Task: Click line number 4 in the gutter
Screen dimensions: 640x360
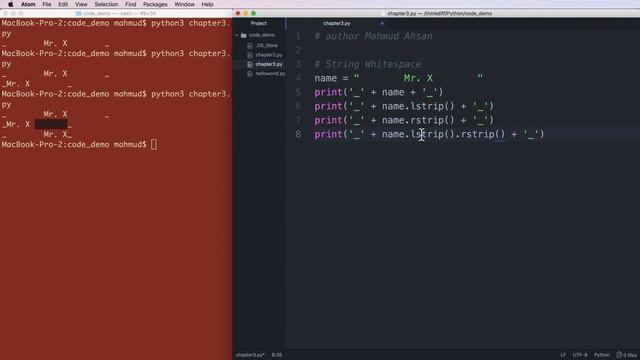Action: [x=299, y=78]
